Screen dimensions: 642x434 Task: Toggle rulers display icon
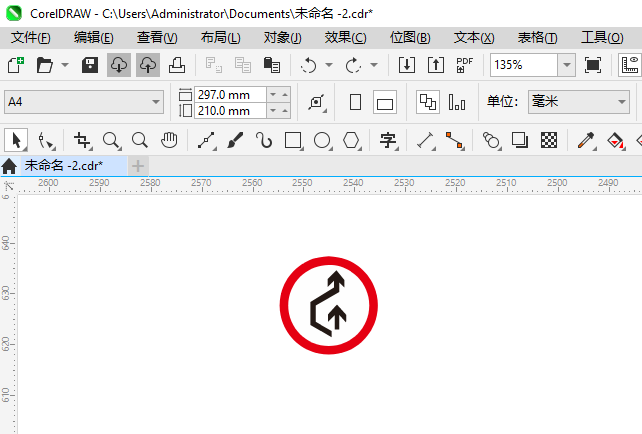(x=630, y=65)
